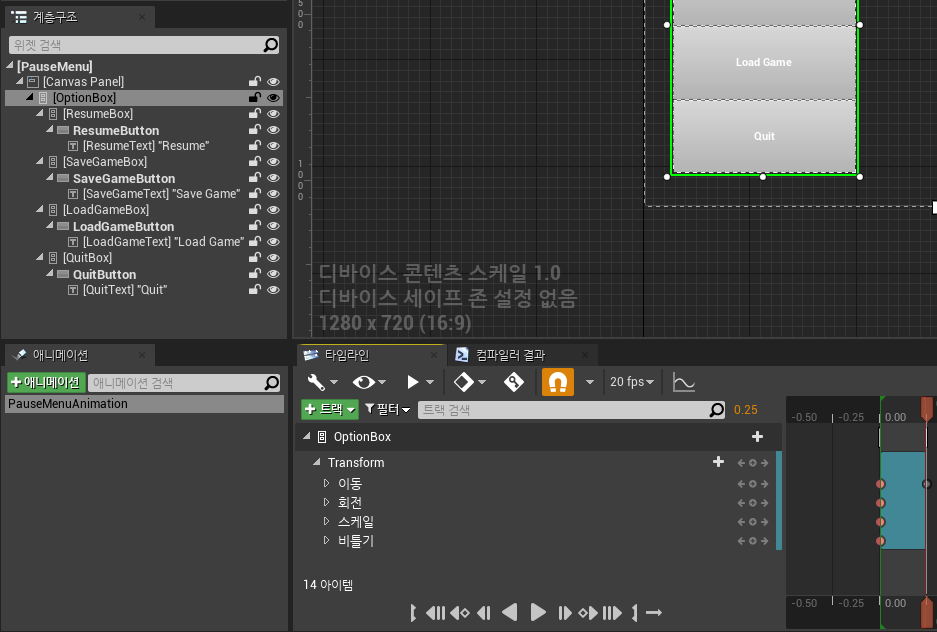Collapse the LoadGameBox tree node
This screenshot has height=632, width=937.
click(39, 208)
